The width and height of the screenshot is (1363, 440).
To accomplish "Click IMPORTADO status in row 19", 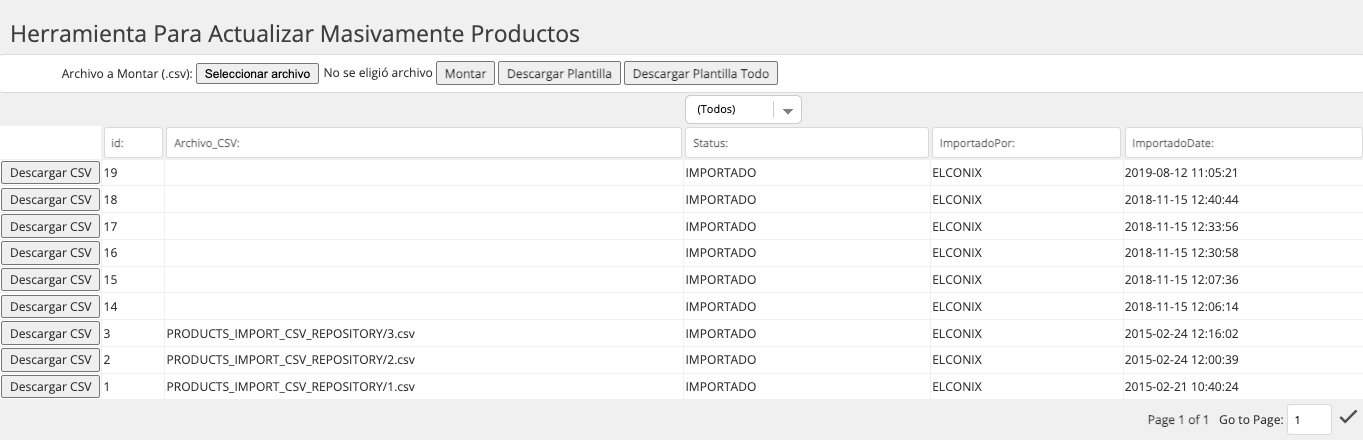I will coord(721,173).
